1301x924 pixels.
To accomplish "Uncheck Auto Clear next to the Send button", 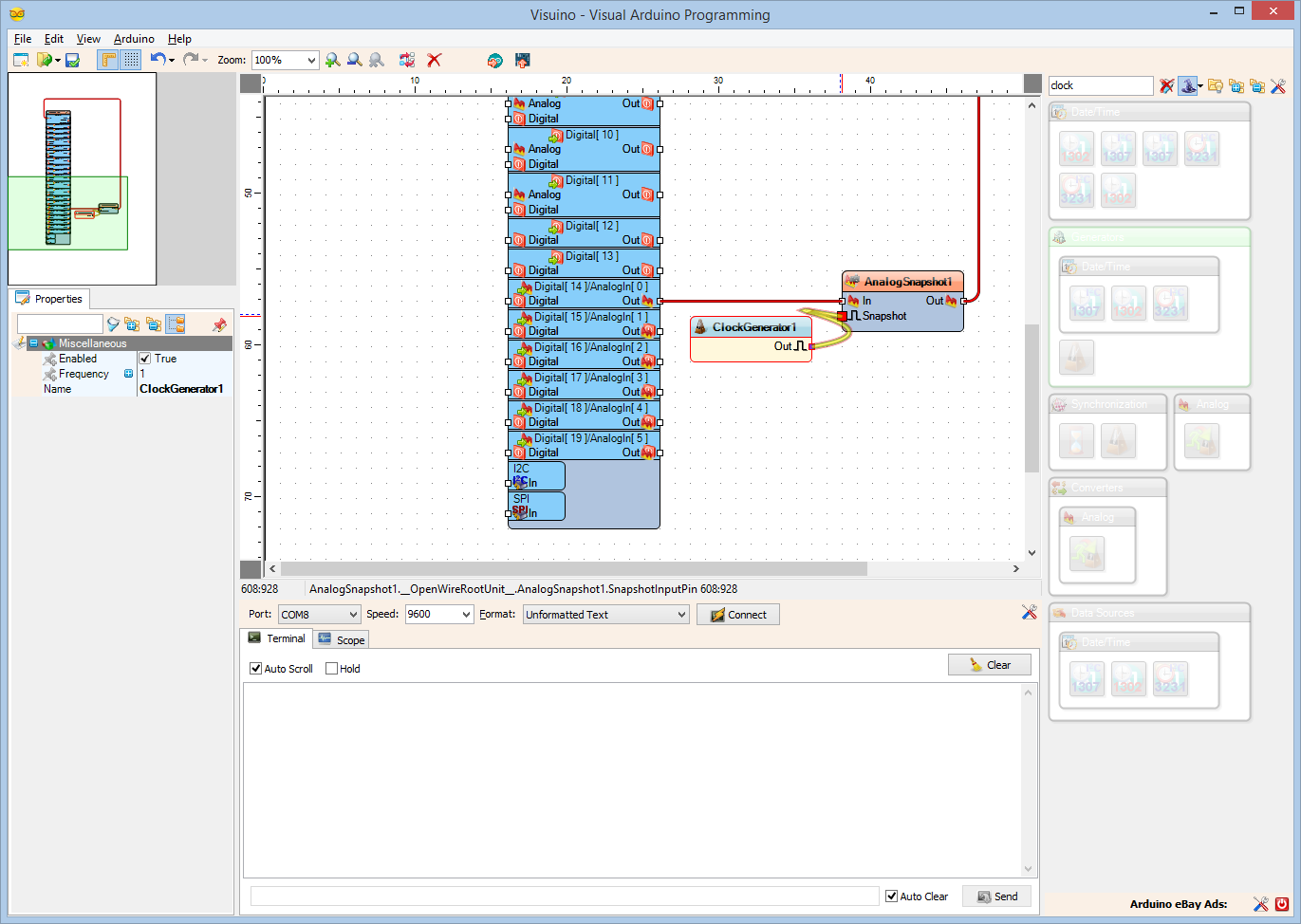I will (892, 896).
